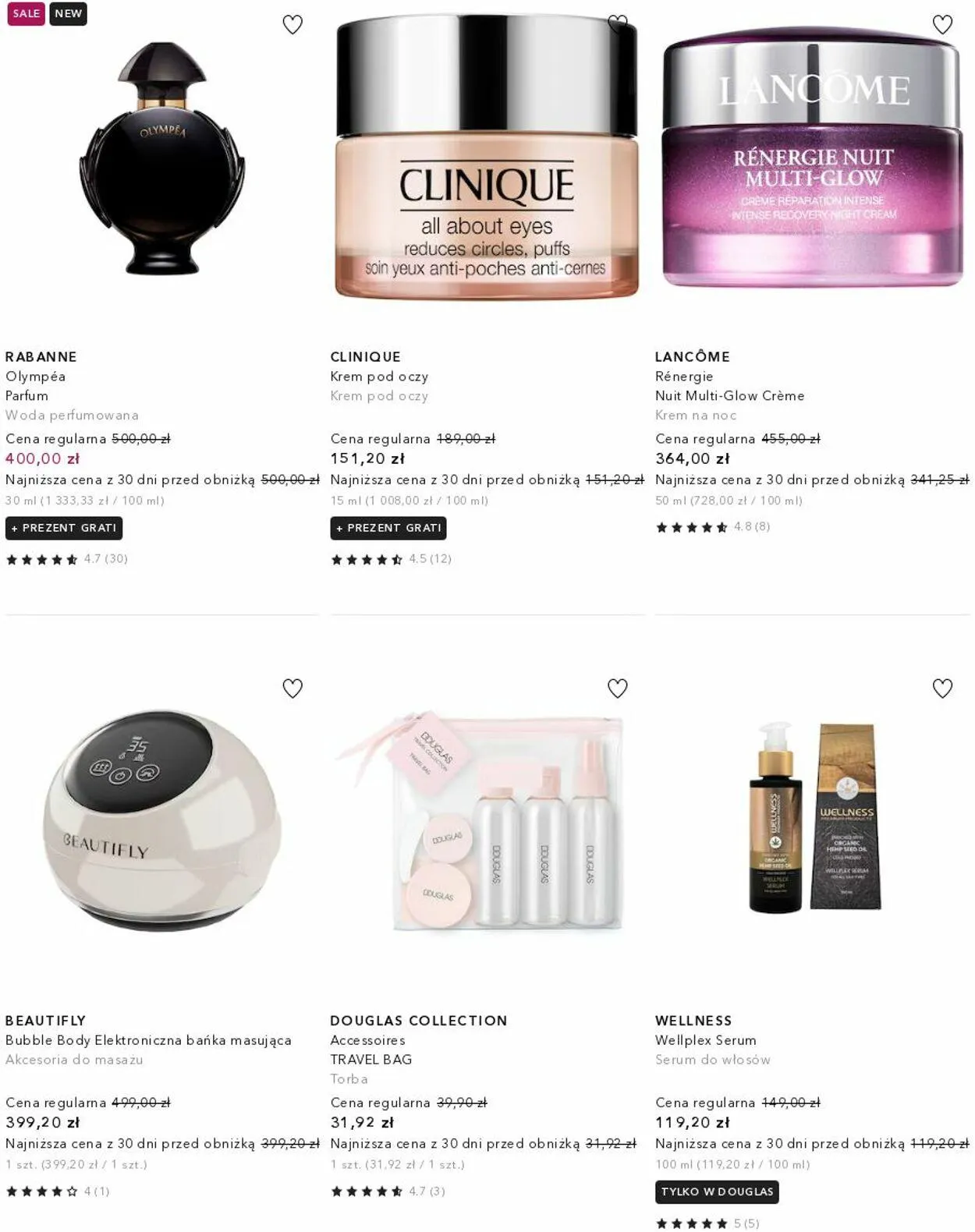Heart the Beautifly Bubble Body massager
The image size is (975, 1232).
coord(292,689)
